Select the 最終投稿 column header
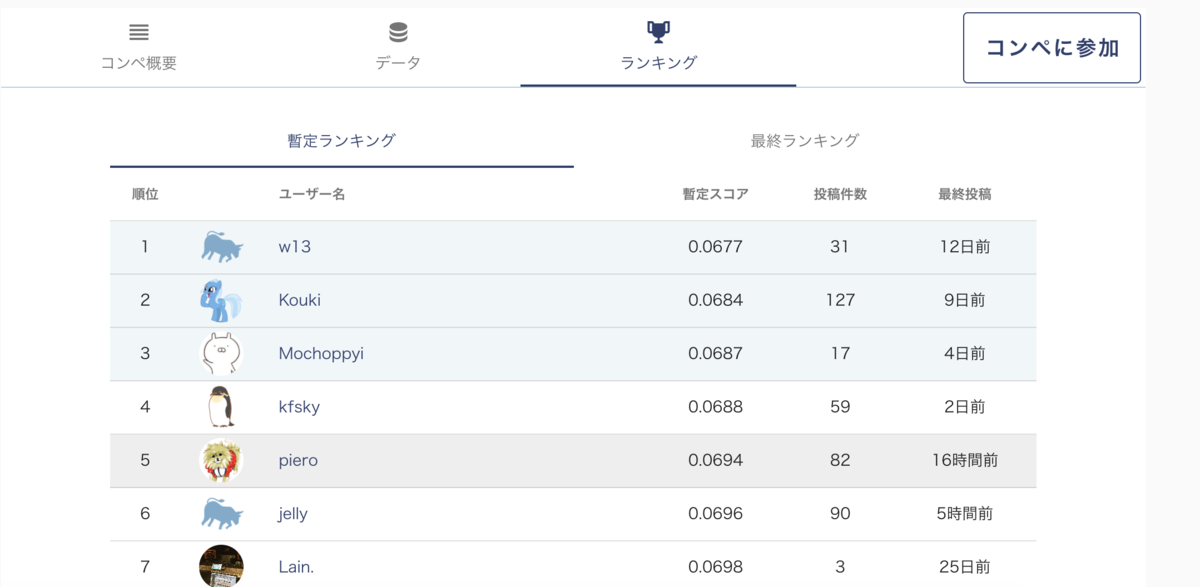 point(965,194)
